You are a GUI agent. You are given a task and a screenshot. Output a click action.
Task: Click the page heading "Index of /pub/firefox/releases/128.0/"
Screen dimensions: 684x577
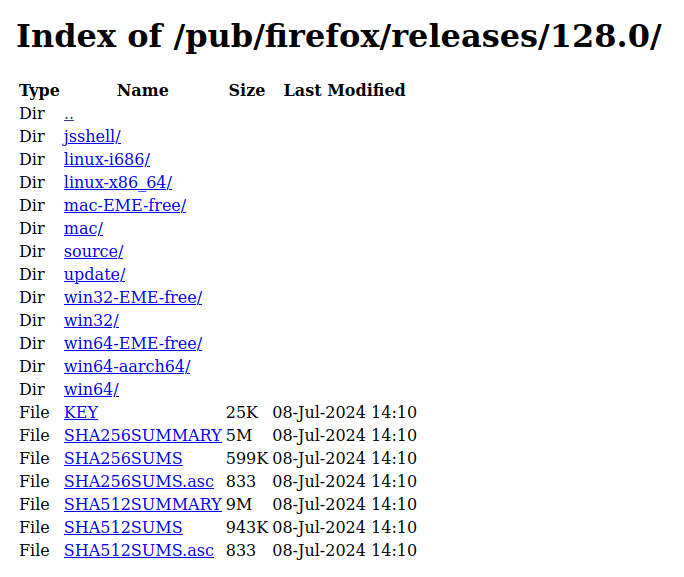pyautogui.click(x=339, y=37)
